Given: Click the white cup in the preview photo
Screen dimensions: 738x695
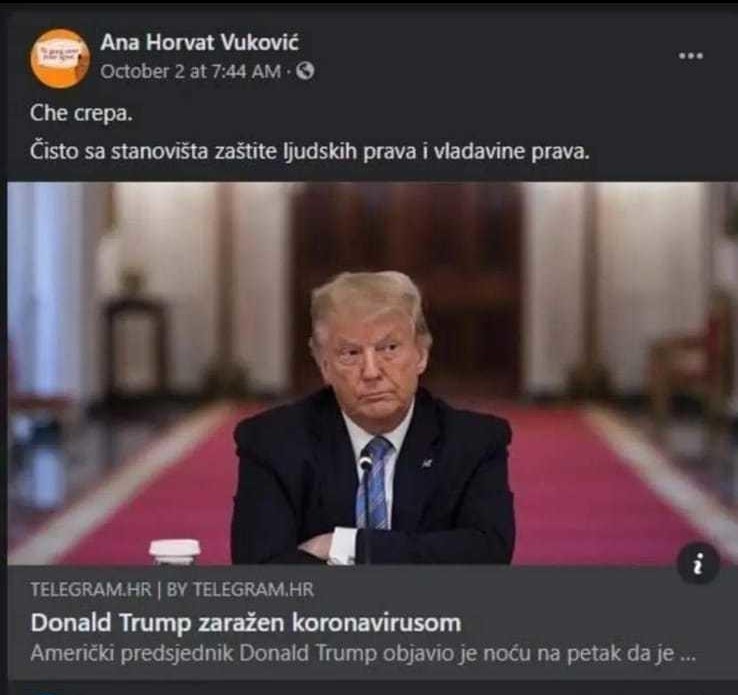Looking at the screenshot, I should (175, 551).
